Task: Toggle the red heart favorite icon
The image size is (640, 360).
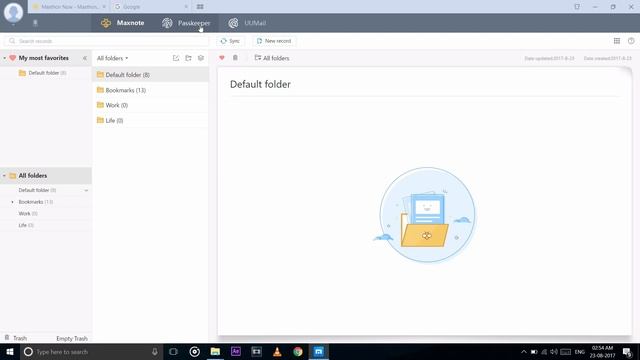Action: [x=222, y=58]
